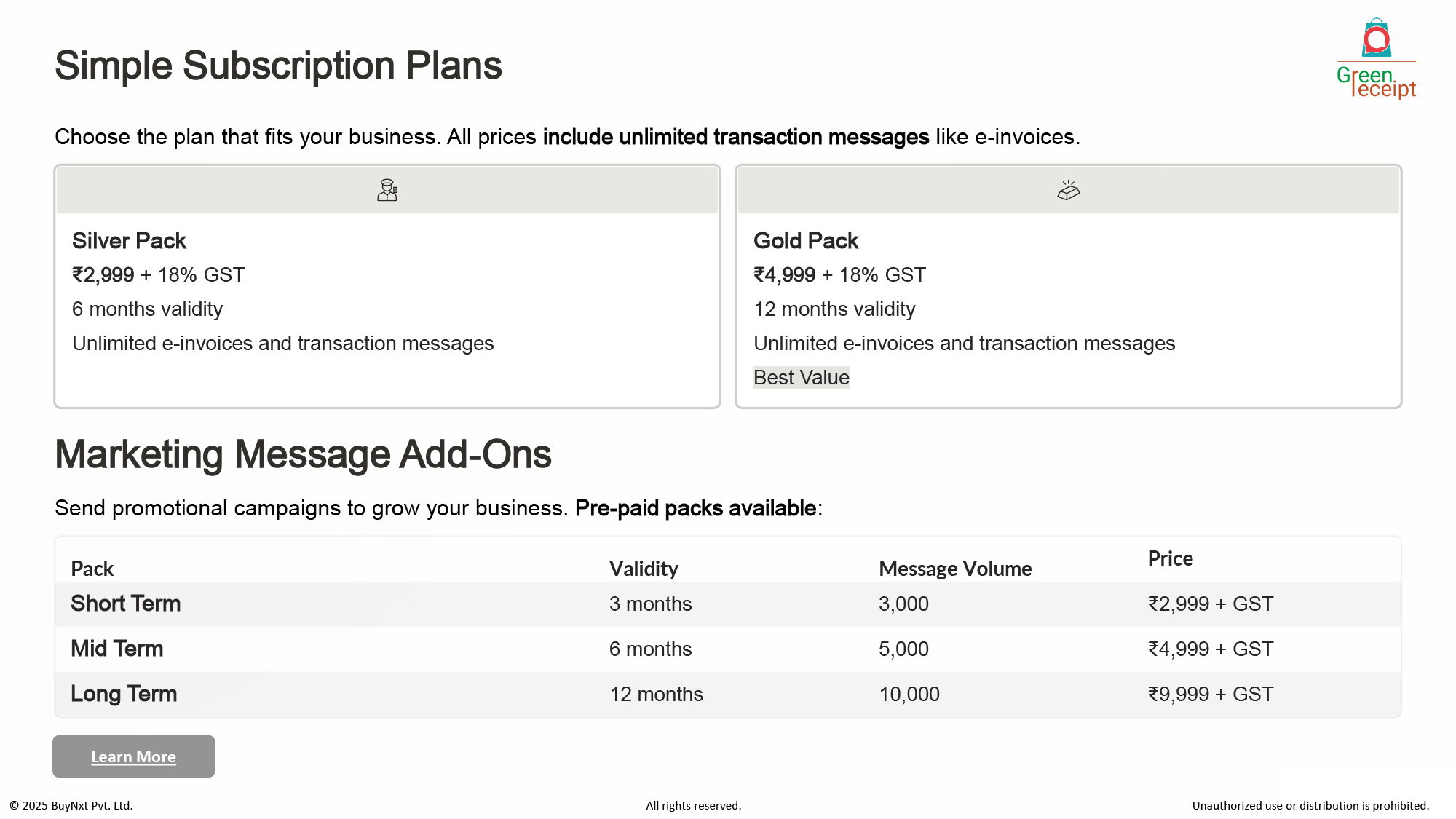
Task: Select the Best Value highlighted label
Action: tap(801, 377)
